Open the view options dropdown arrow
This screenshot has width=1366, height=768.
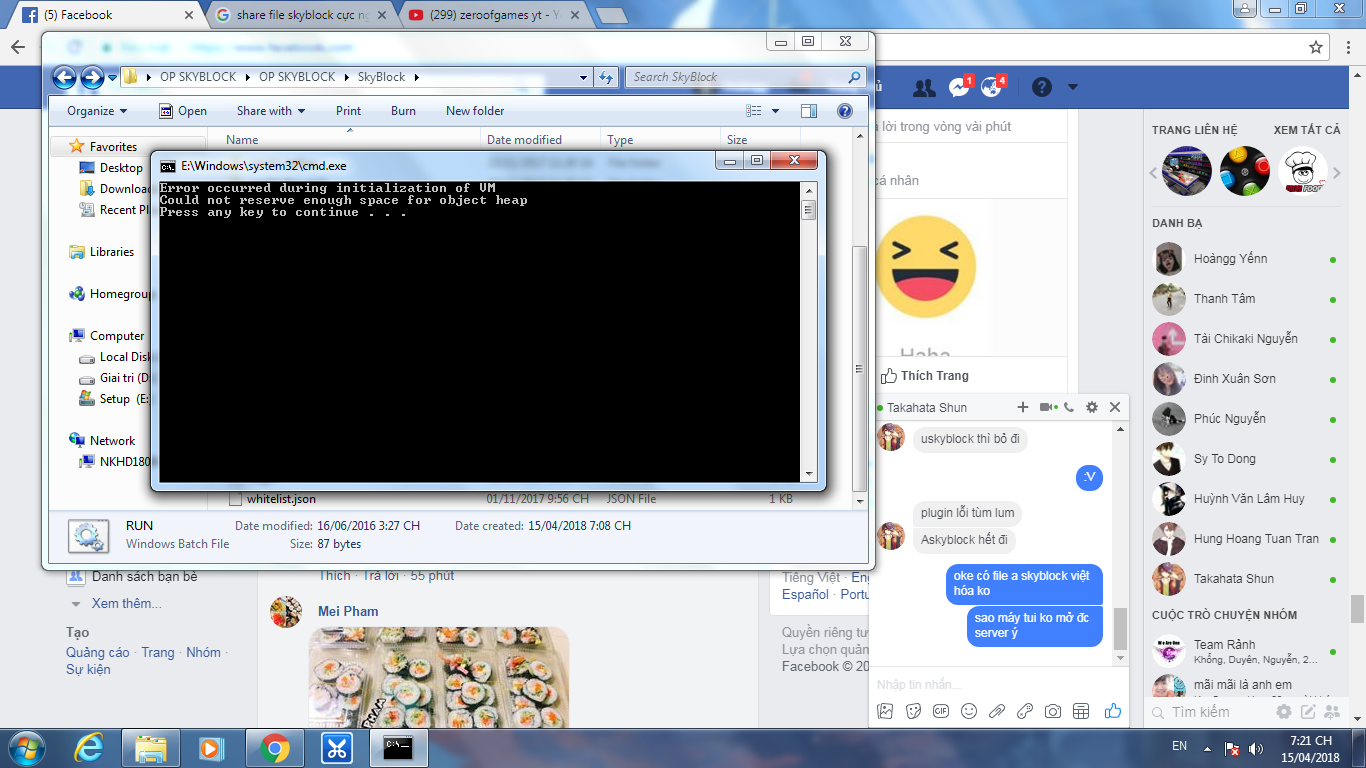coord(775,111)
